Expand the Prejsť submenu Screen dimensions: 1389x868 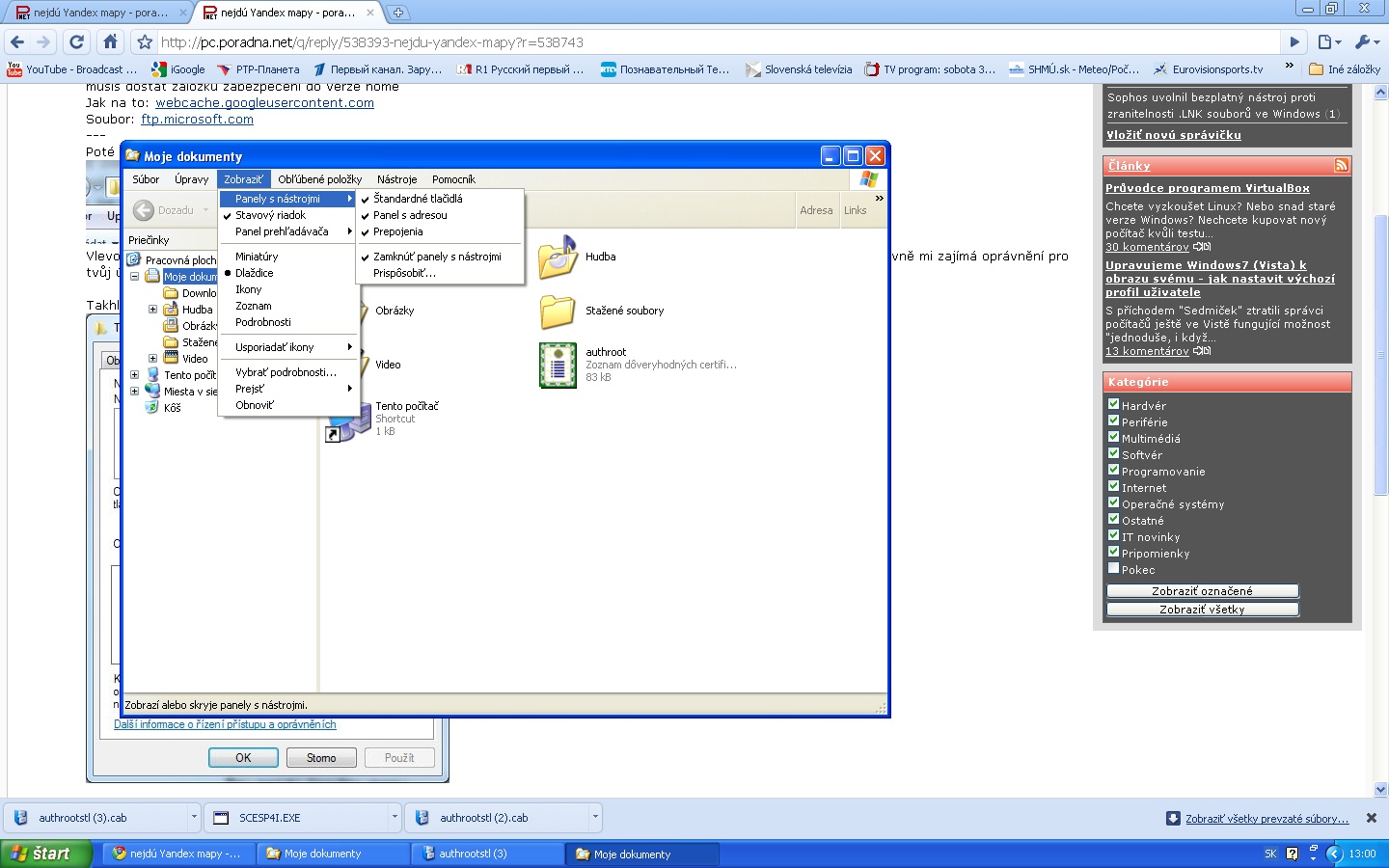(288, 389)
